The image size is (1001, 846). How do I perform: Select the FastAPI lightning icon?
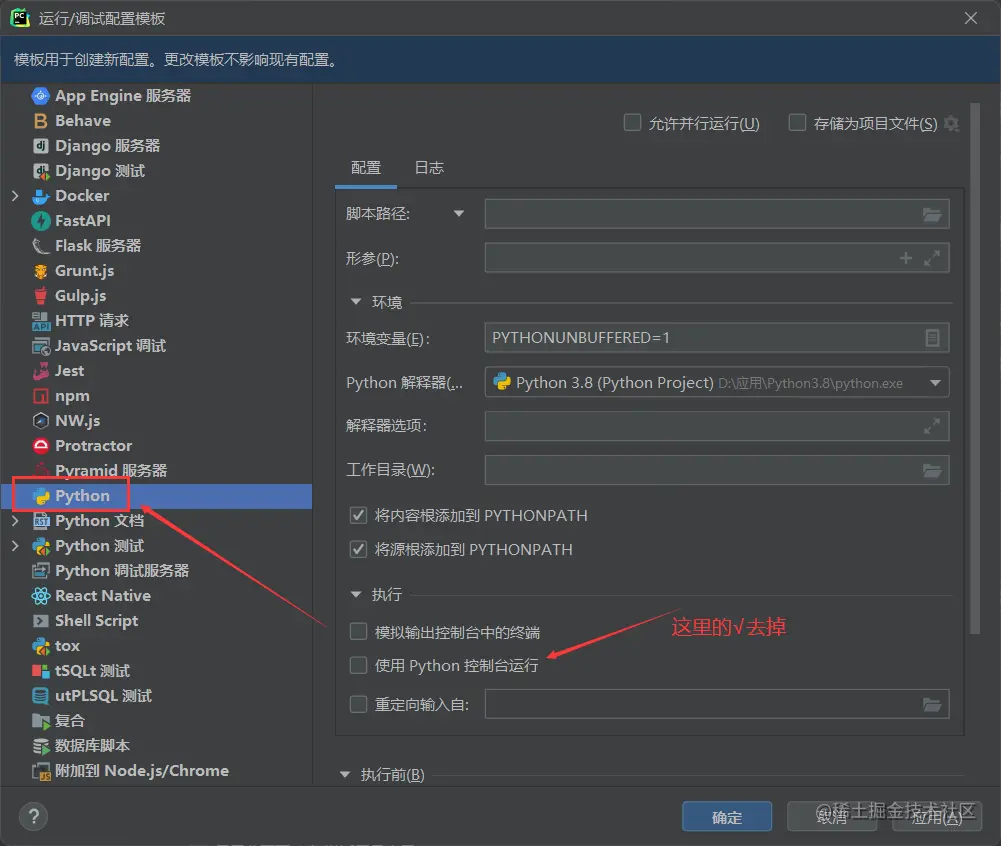[40, 221]
